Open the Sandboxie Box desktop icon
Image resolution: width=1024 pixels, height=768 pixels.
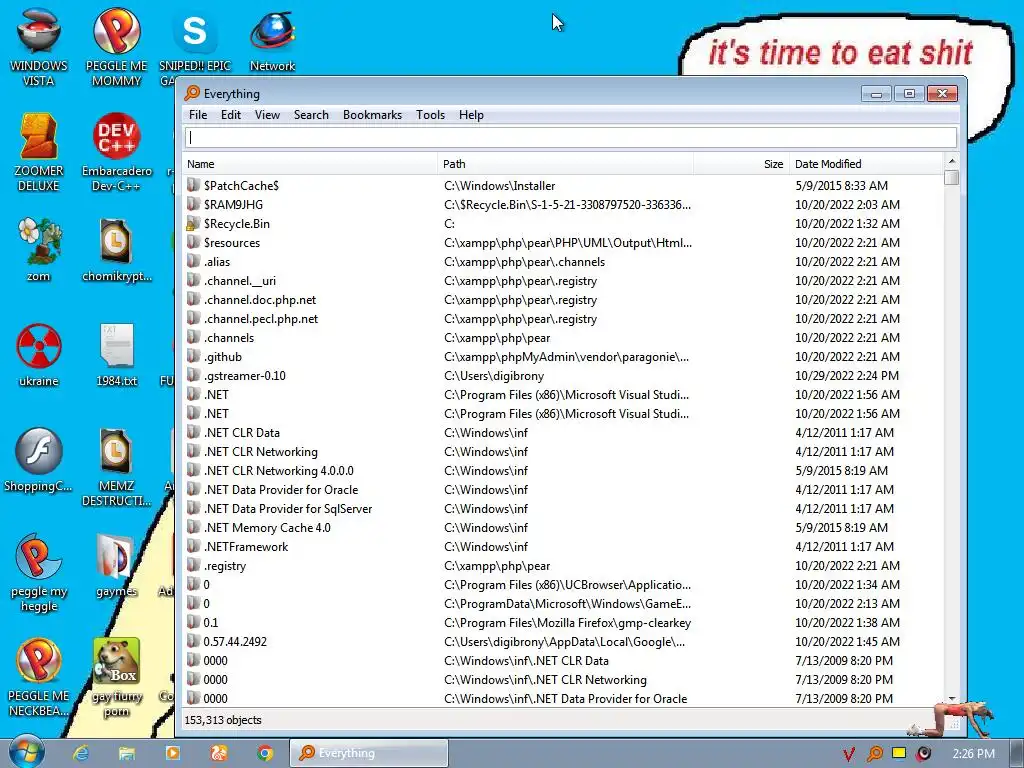(116, 677)
